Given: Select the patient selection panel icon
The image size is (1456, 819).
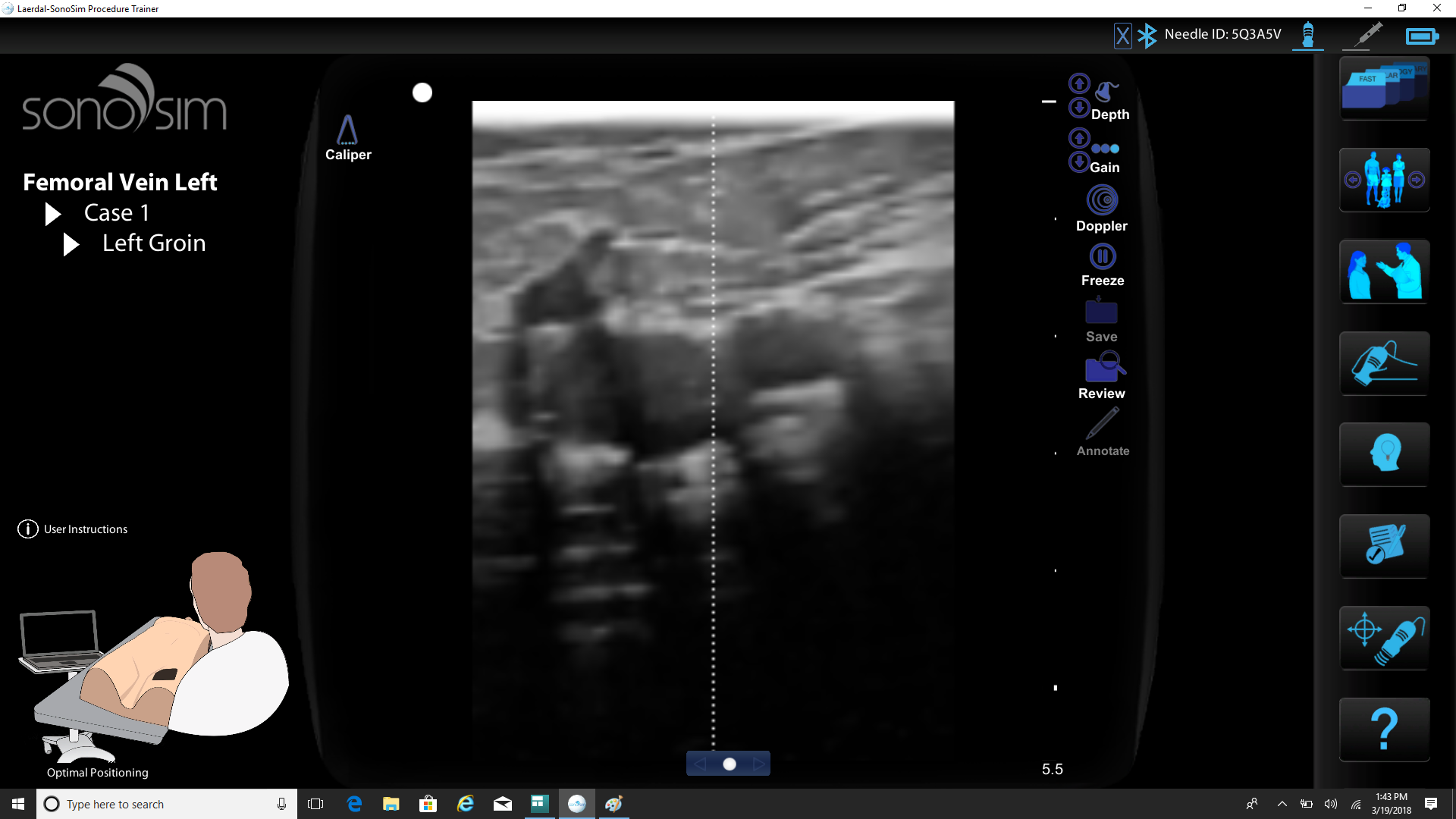Looking at the screenshot, I should (1384, 180).
